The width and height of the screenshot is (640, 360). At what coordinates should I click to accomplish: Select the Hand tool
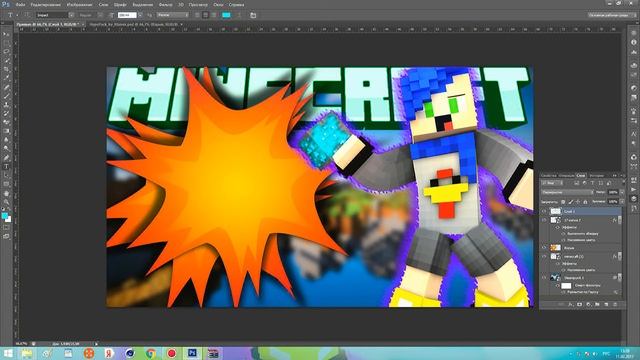point(6,193)
